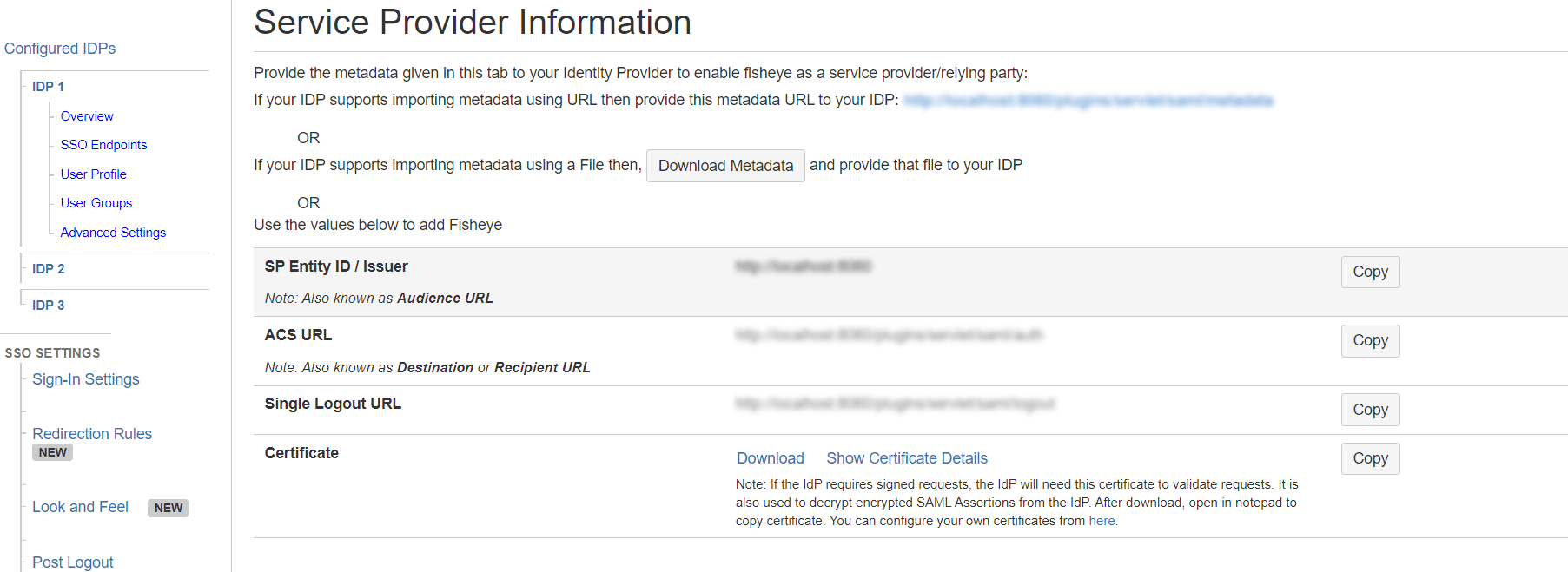This screenshot has width=1568, height=572.
Task: Open Overview under IDP 1
Action: [x=87, y=116]
